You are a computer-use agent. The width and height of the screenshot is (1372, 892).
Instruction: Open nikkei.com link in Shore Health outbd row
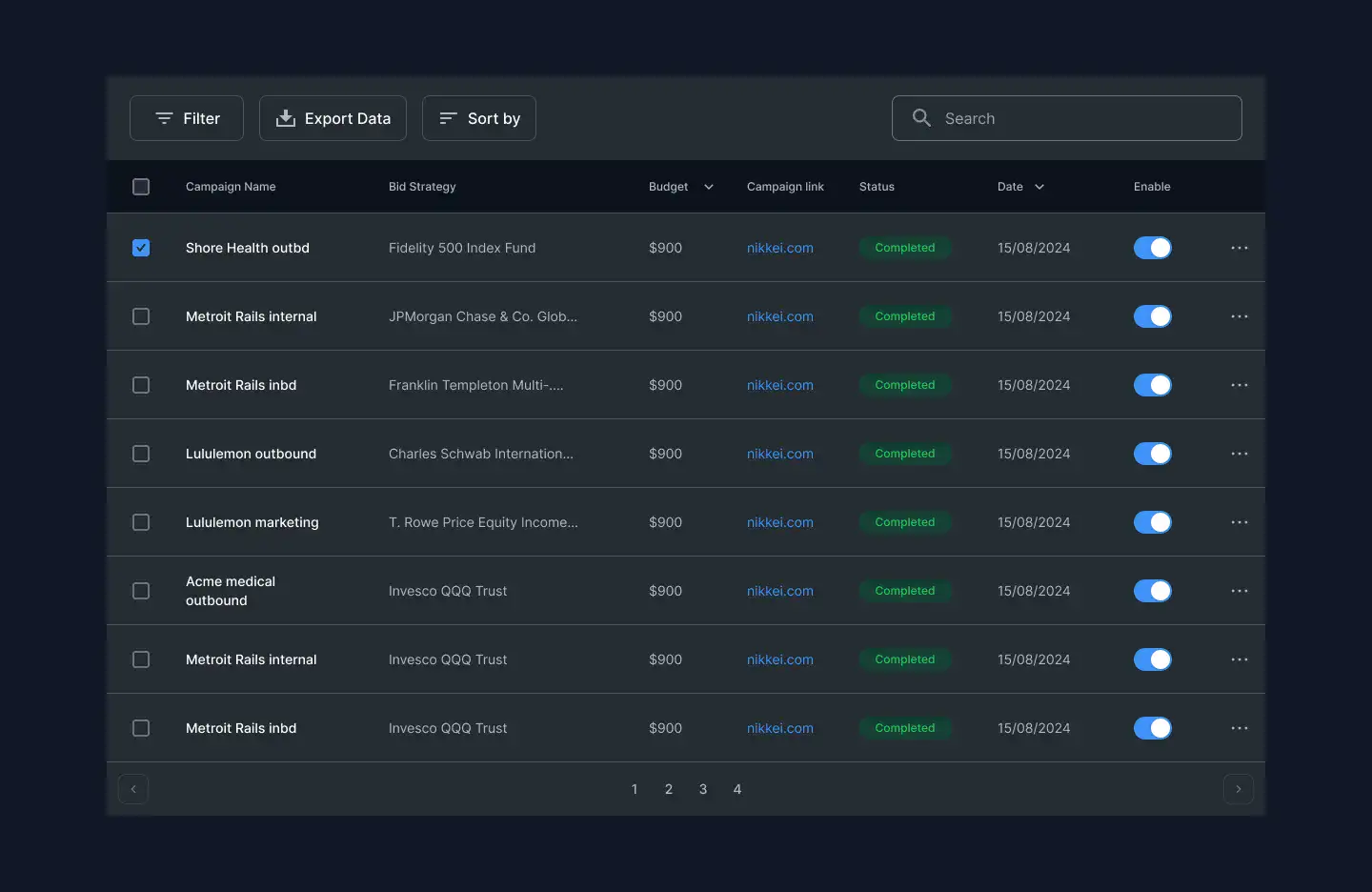pyautogui.click(x=780, y=248)
